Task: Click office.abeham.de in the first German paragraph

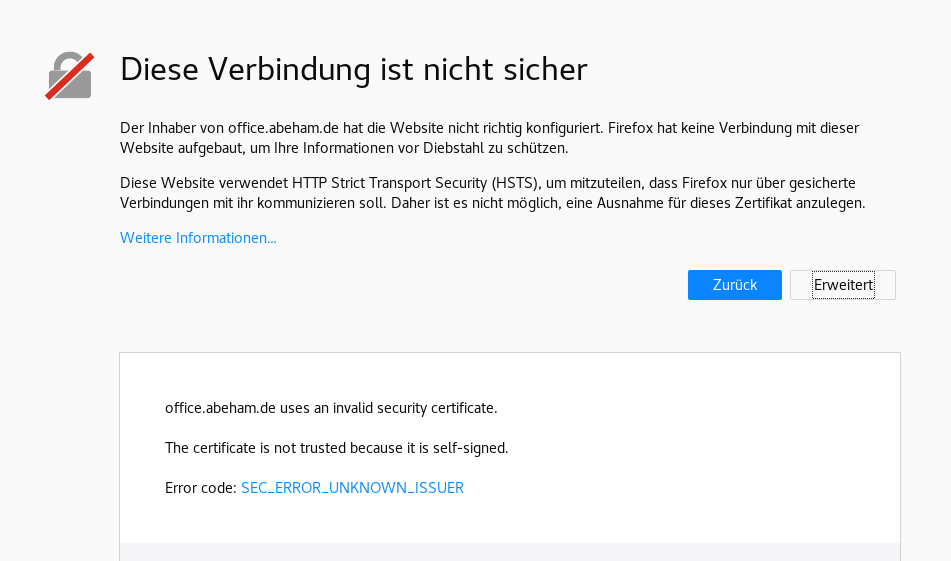Action: [x=283, y=128]
